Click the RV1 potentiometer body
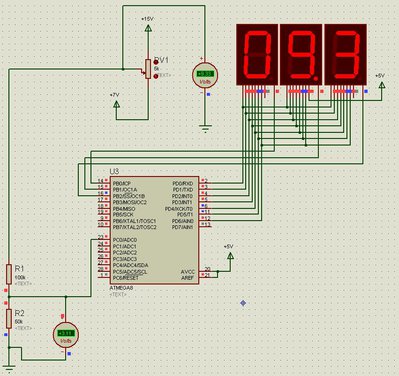 148,69
